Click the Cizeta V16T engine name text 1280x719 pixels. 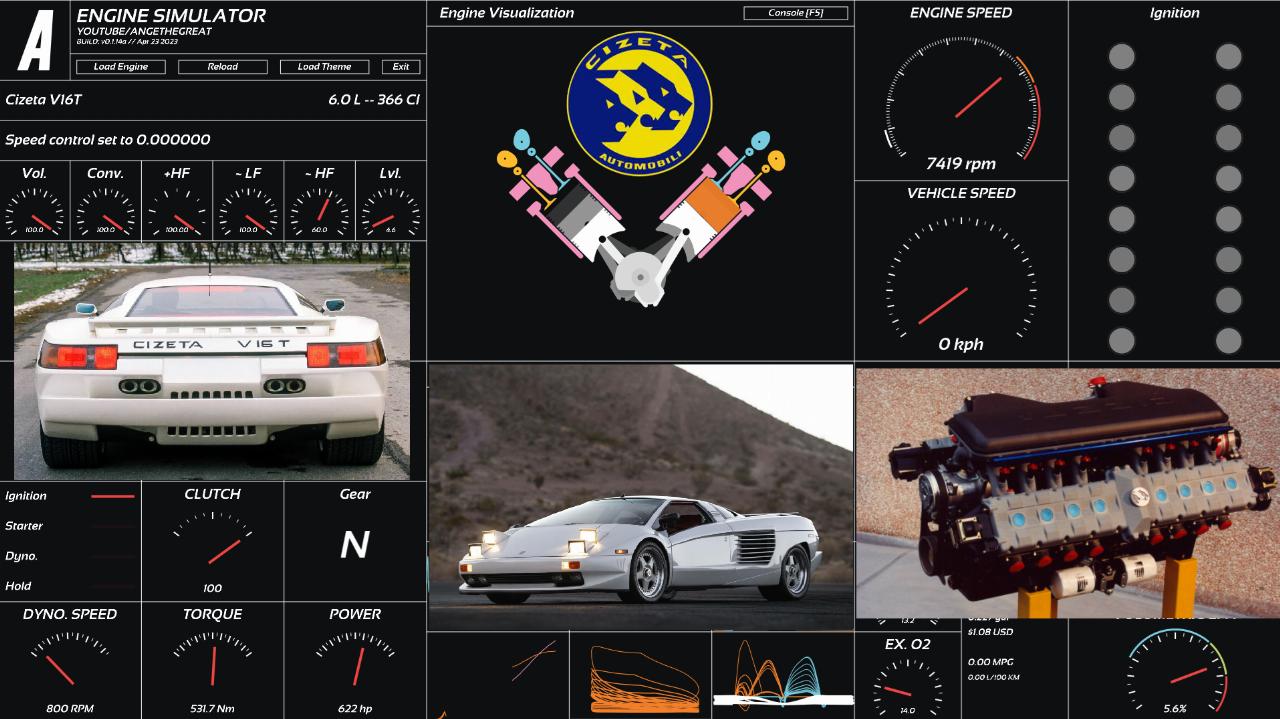coord(44,100)
